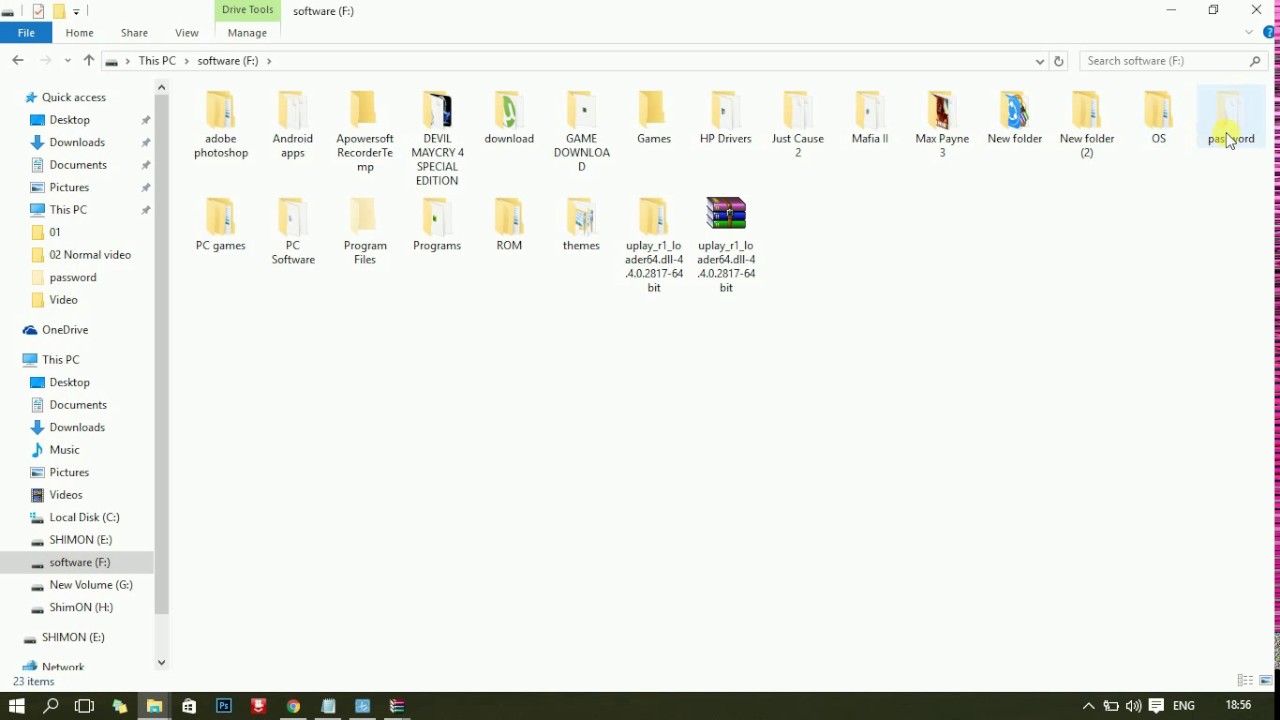
Task: Select the HP Drivers folder
Action: pos(726,117)
